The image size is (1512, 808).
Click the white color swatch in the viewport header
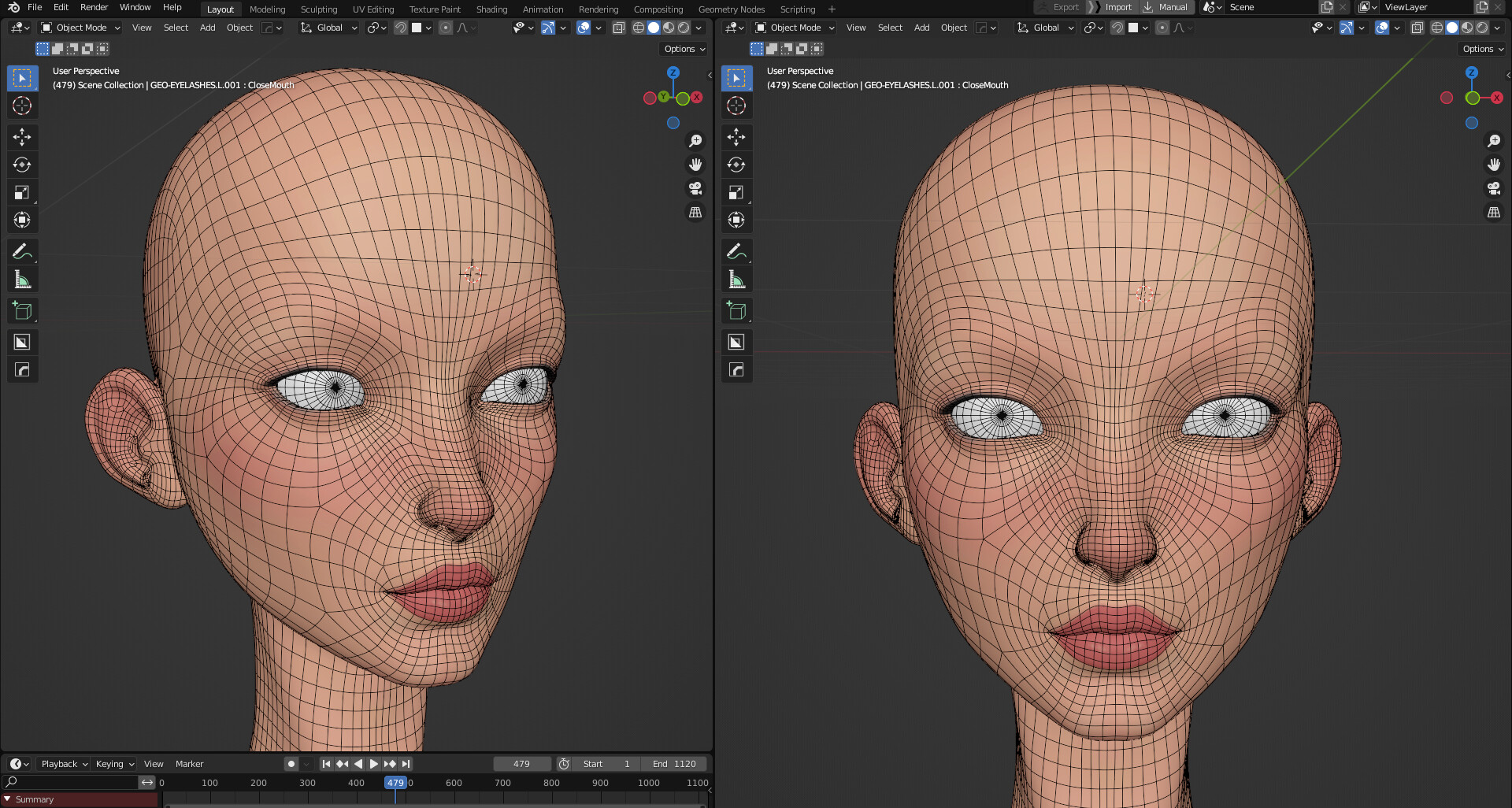(x=416, y=28)
